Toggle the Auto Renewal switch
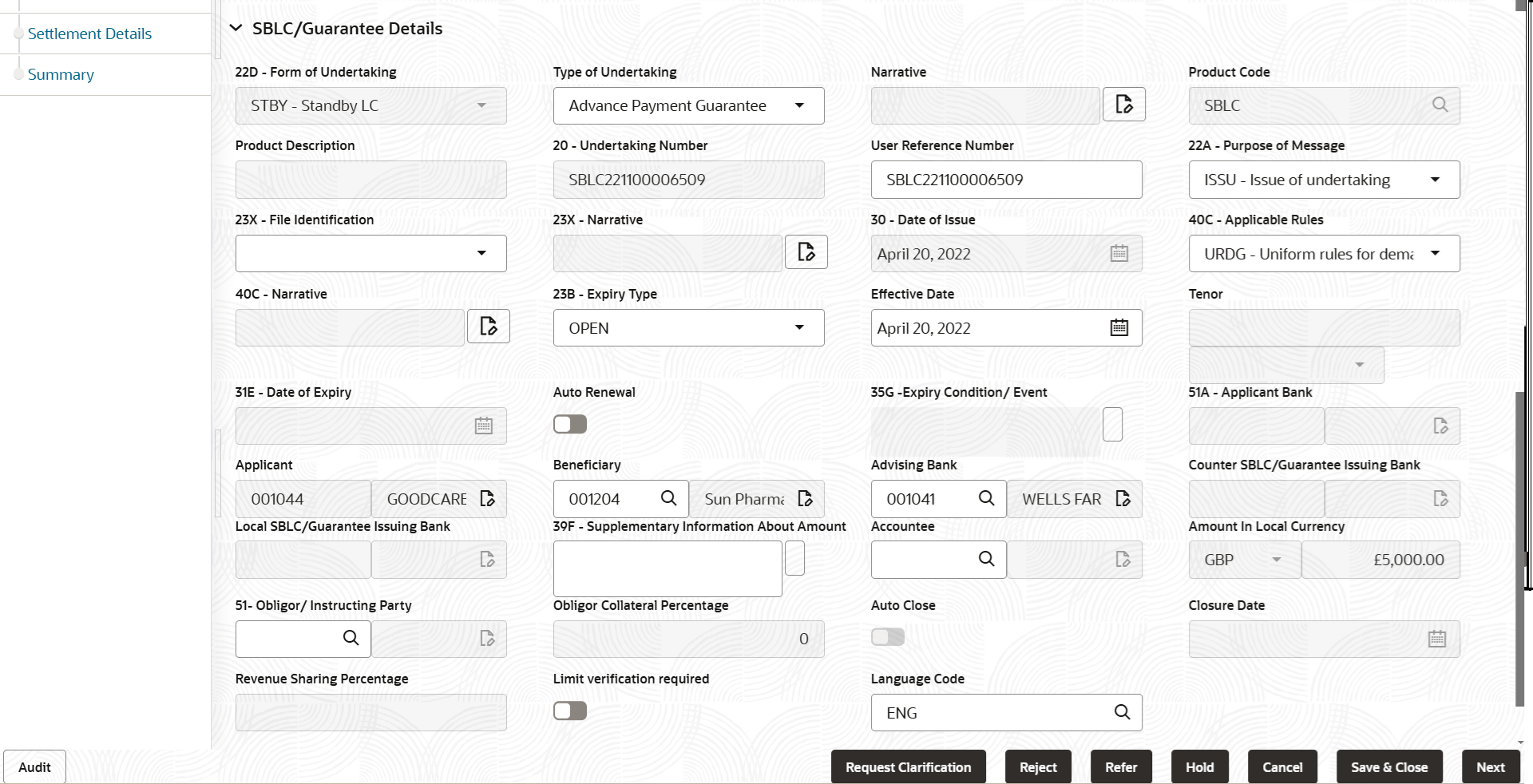 (x=570, y=424)
